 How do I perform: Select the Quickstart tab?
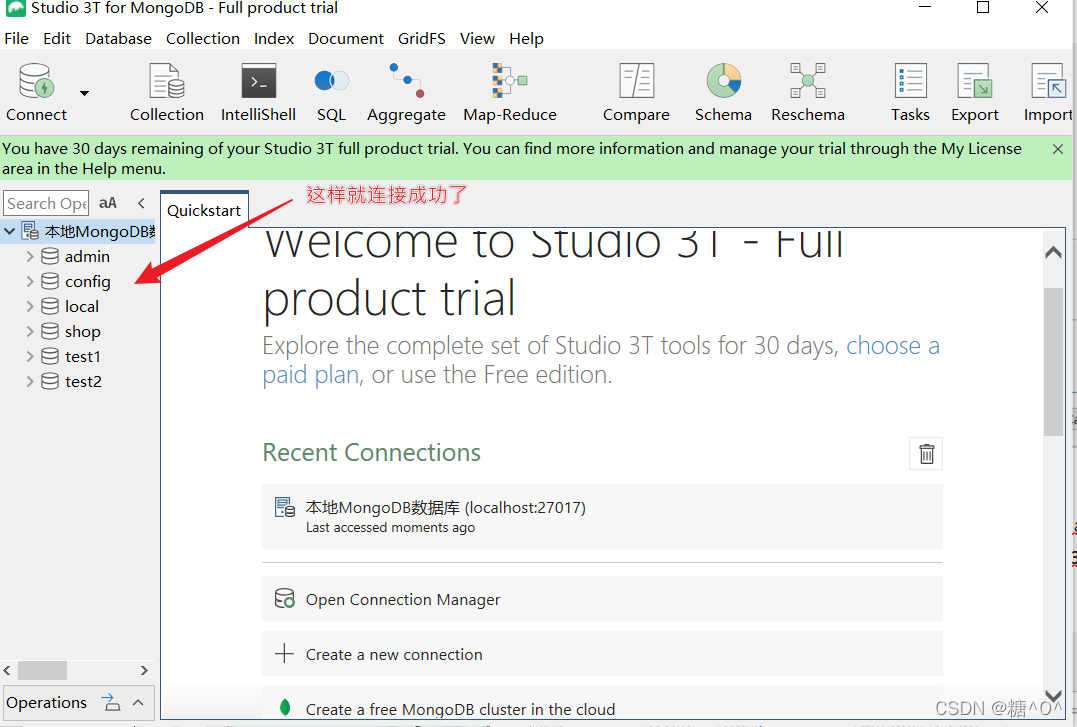pyautogui.click(x=204, y=210)
